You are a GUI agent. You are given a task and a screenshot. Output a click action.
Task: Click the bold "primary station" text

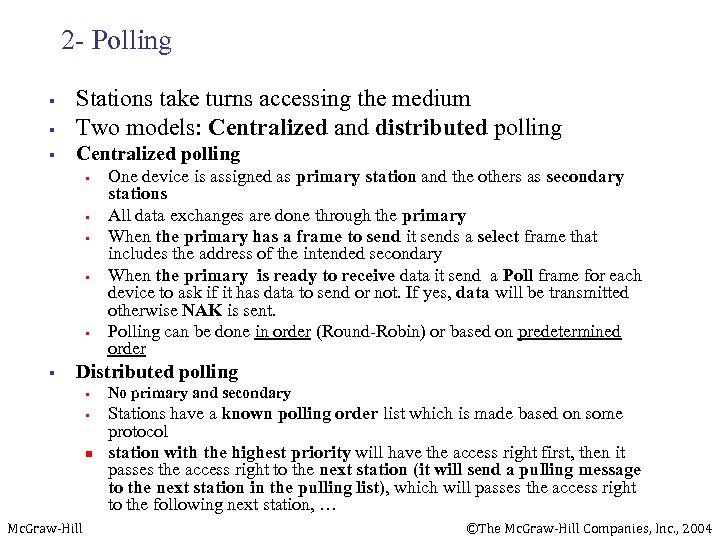[356, 177]
